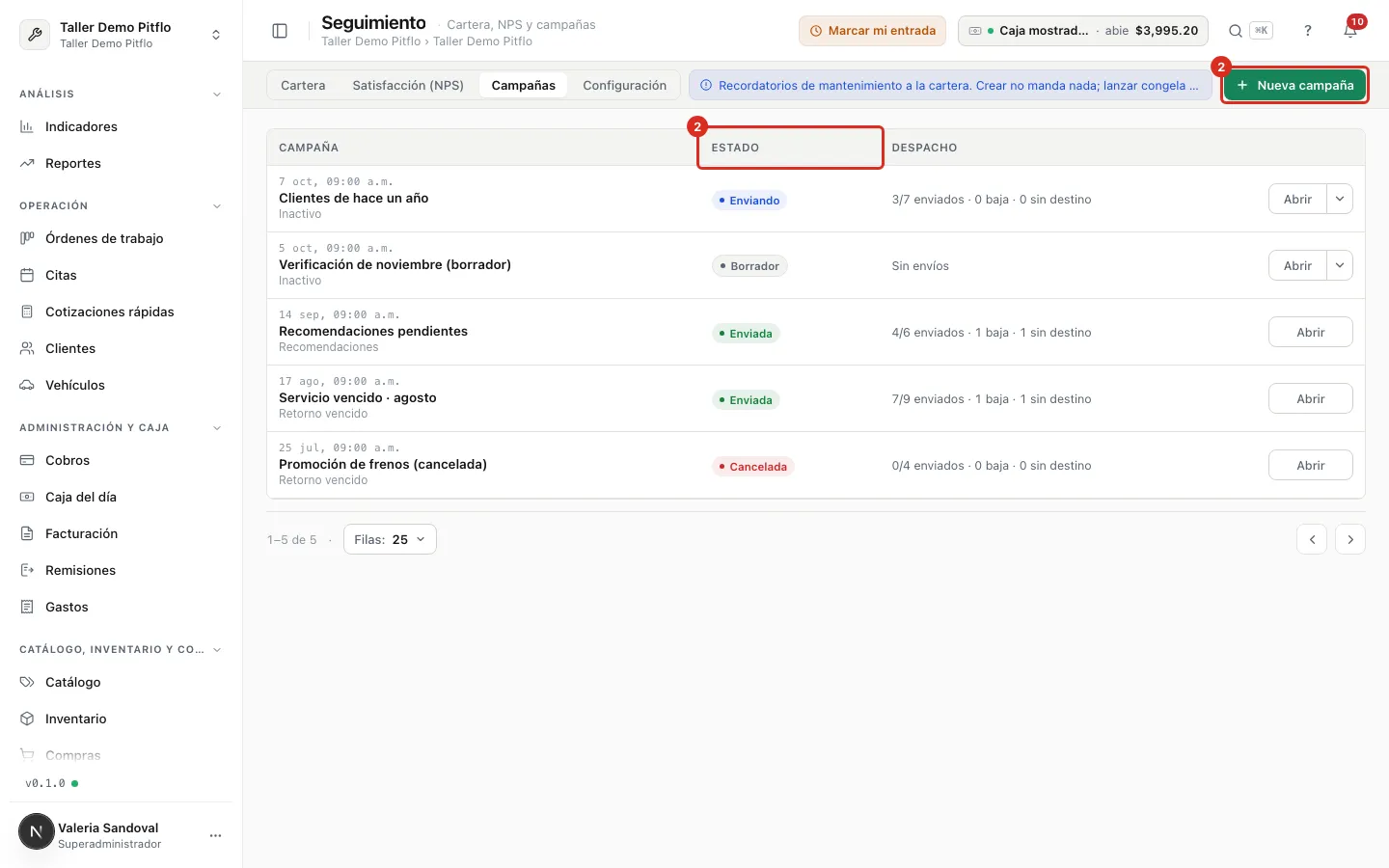The image size is (1389, 868).
Task: Click the Catálogo tag icon
Action: click(27, 682)
